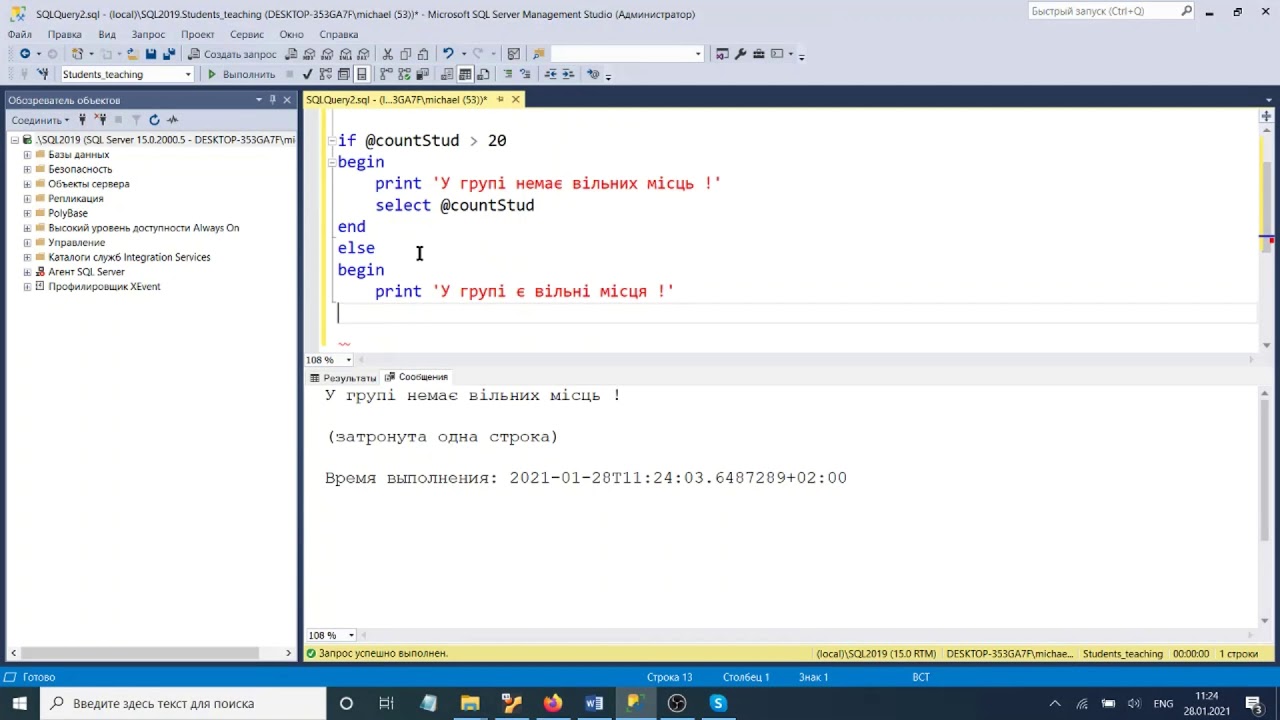Click Windows taskbar search box
Screen dimensions: 1280x720
coord(182,703)
